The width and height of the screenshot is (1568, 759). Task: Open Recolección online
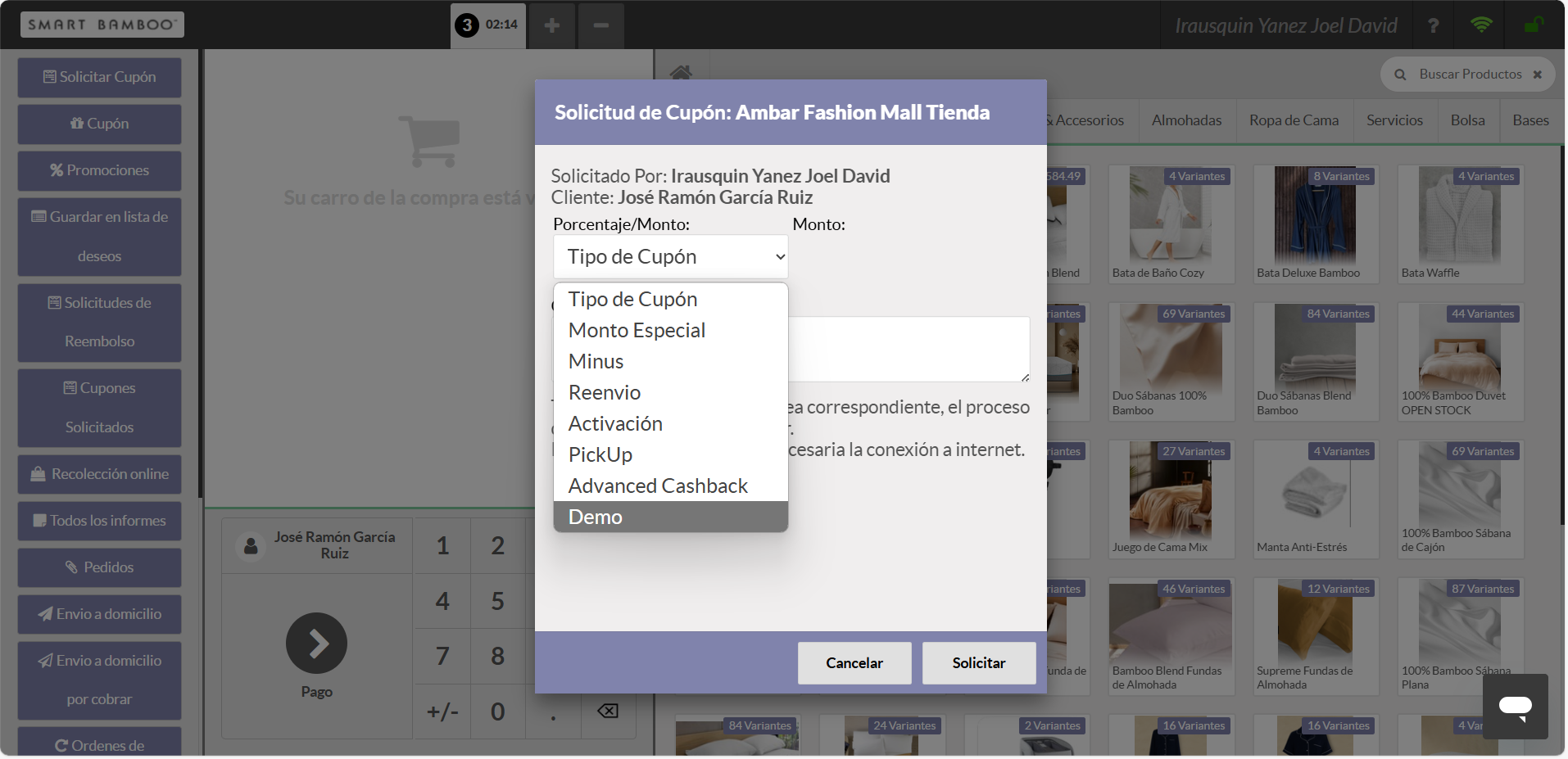[x=99, y=474]
